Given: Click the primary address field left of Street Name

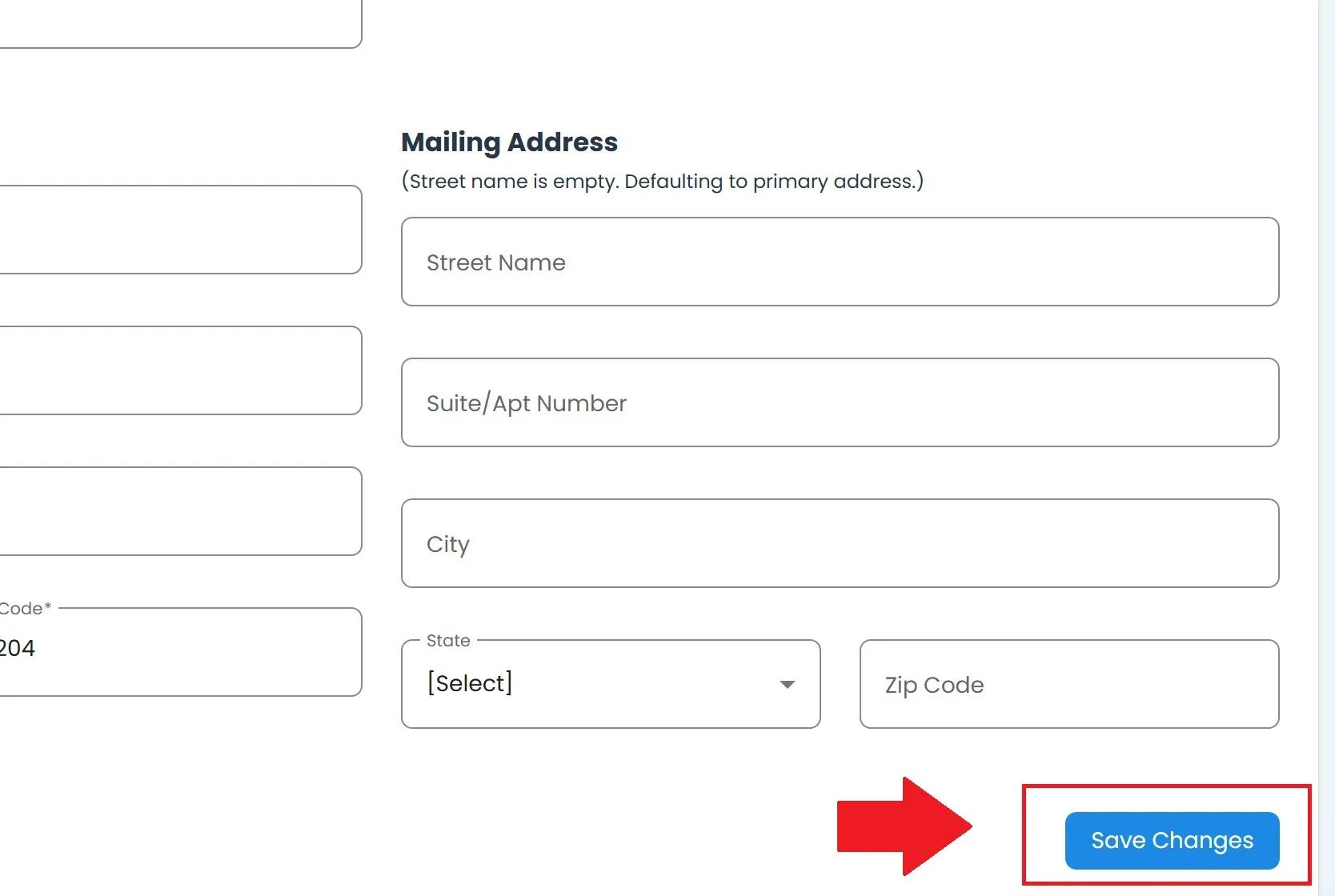Looking at the screenshot, I should coord(179,230).
